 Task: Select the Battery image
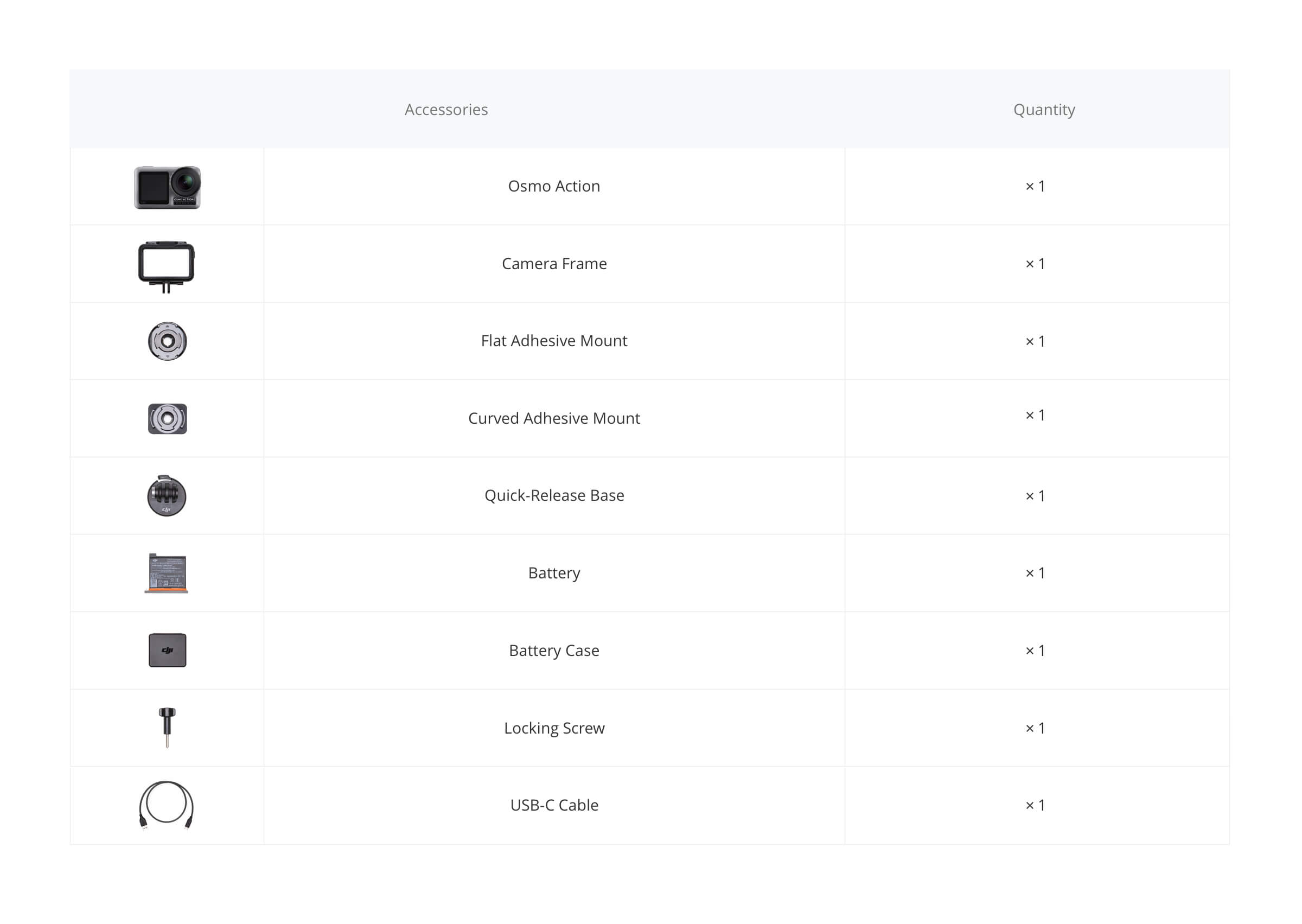coord(166,573)
